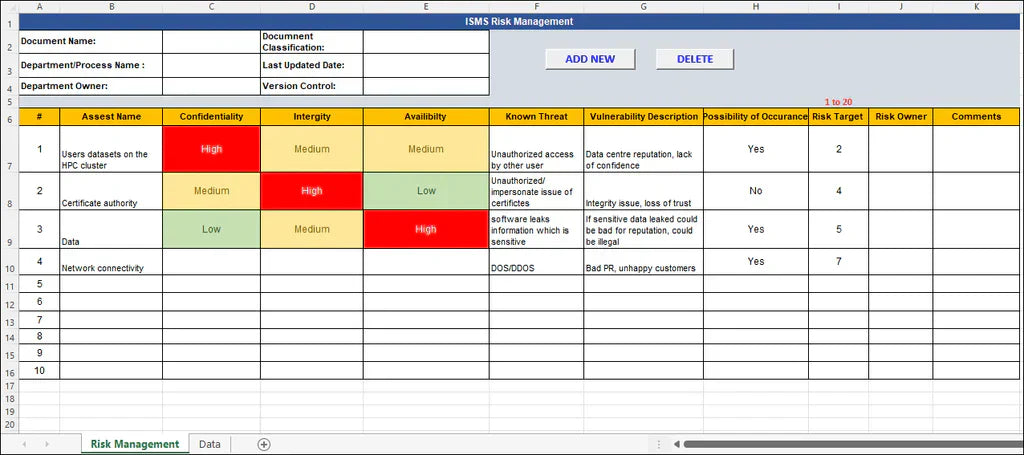Click the Assest Name header cell

[111, 117]
